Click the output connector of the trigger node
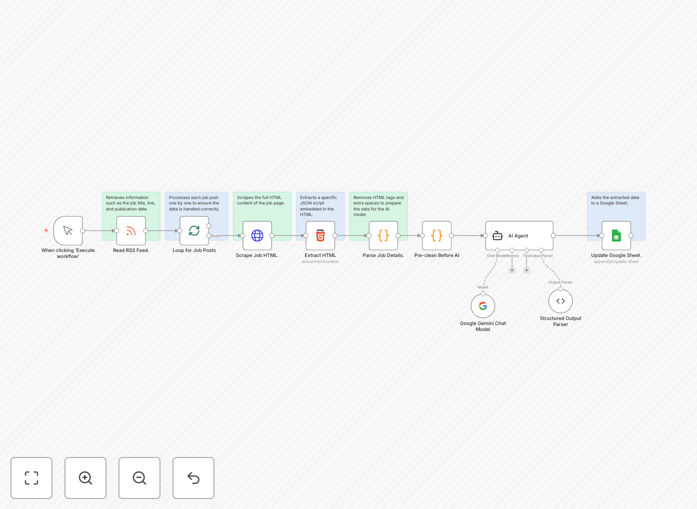 [83, 231]
